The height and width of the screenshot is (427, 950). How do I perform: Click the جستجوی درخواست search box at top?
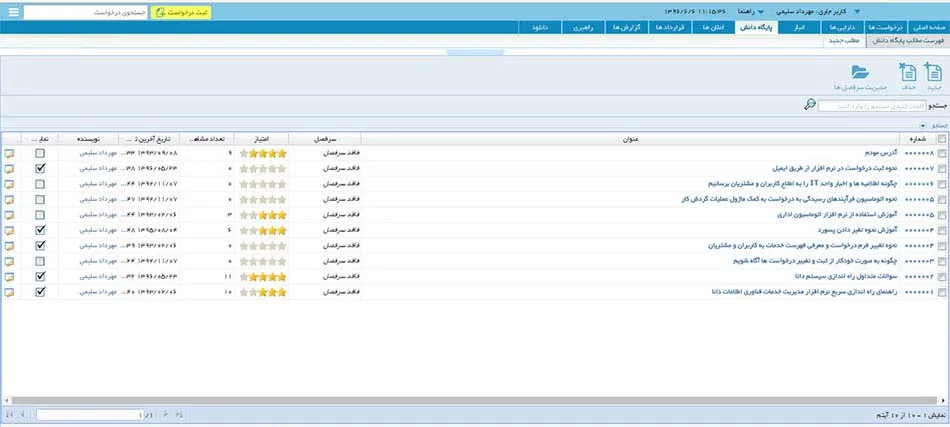tap(85, 12)
